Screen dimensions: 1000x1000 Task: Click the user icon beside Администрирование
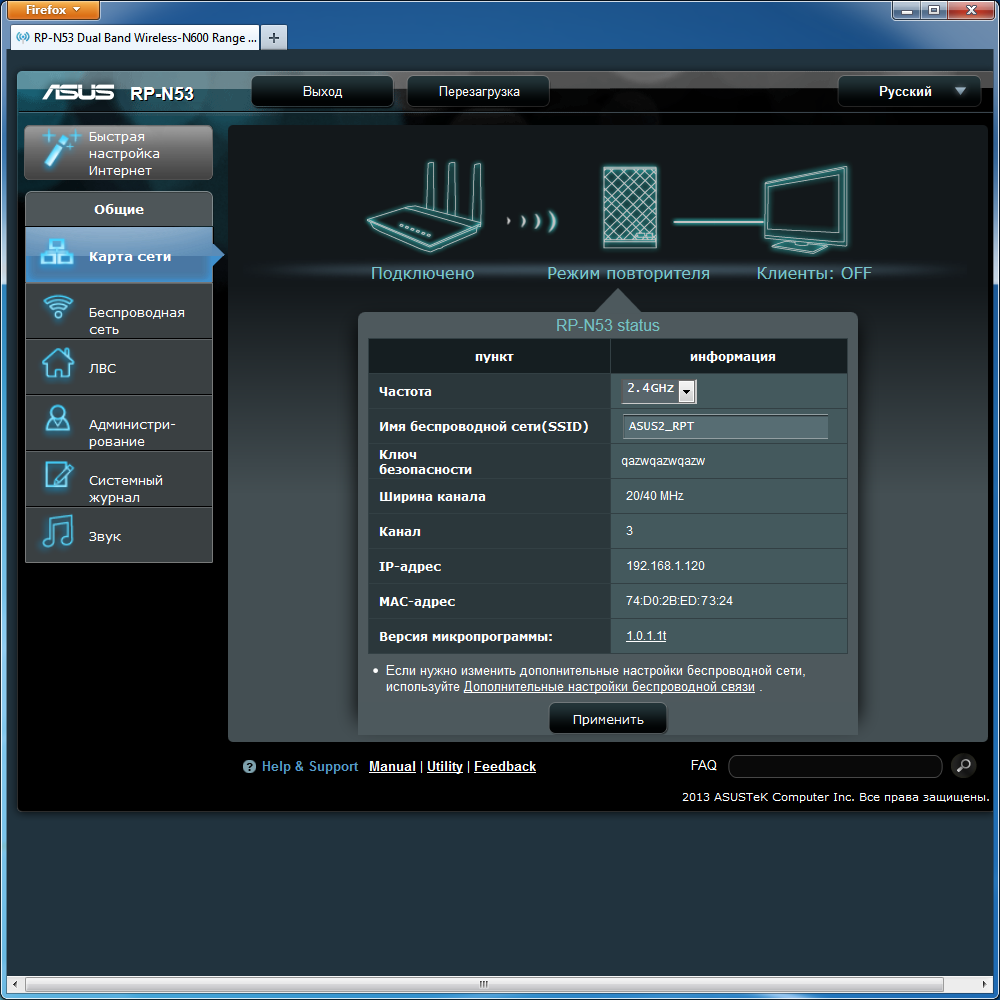pos(58,418)
